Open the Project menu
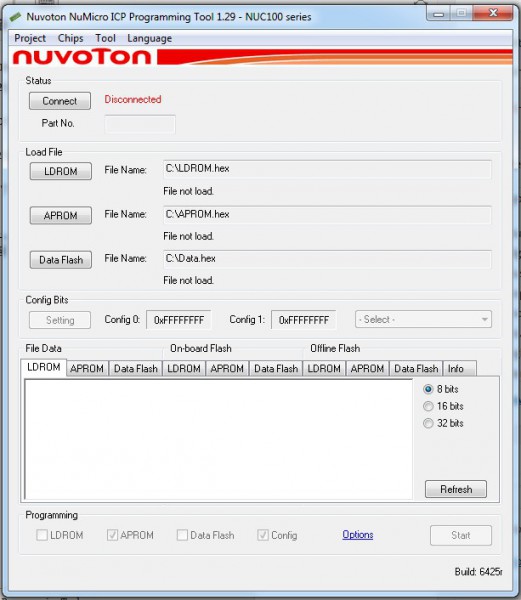Viewport: 521px width, 600px height. (x=30, y=38)
